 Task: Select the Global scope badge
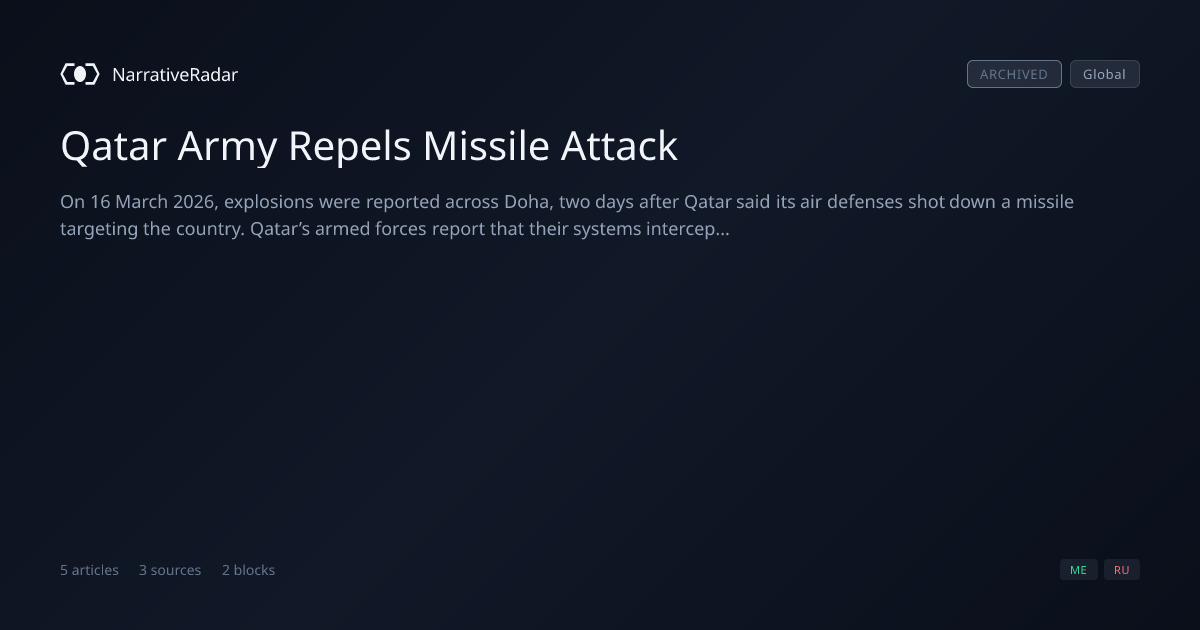click(1104, 74)
